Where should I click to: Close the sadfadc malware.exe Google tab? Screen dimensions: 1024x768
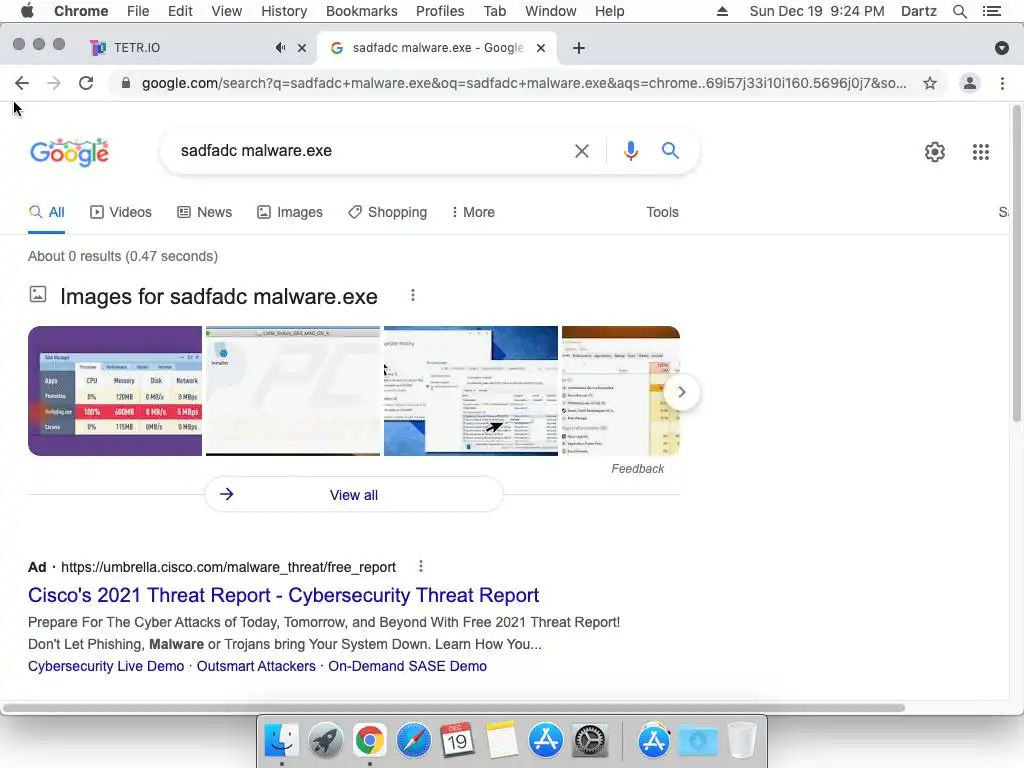(x=541, y=48)
